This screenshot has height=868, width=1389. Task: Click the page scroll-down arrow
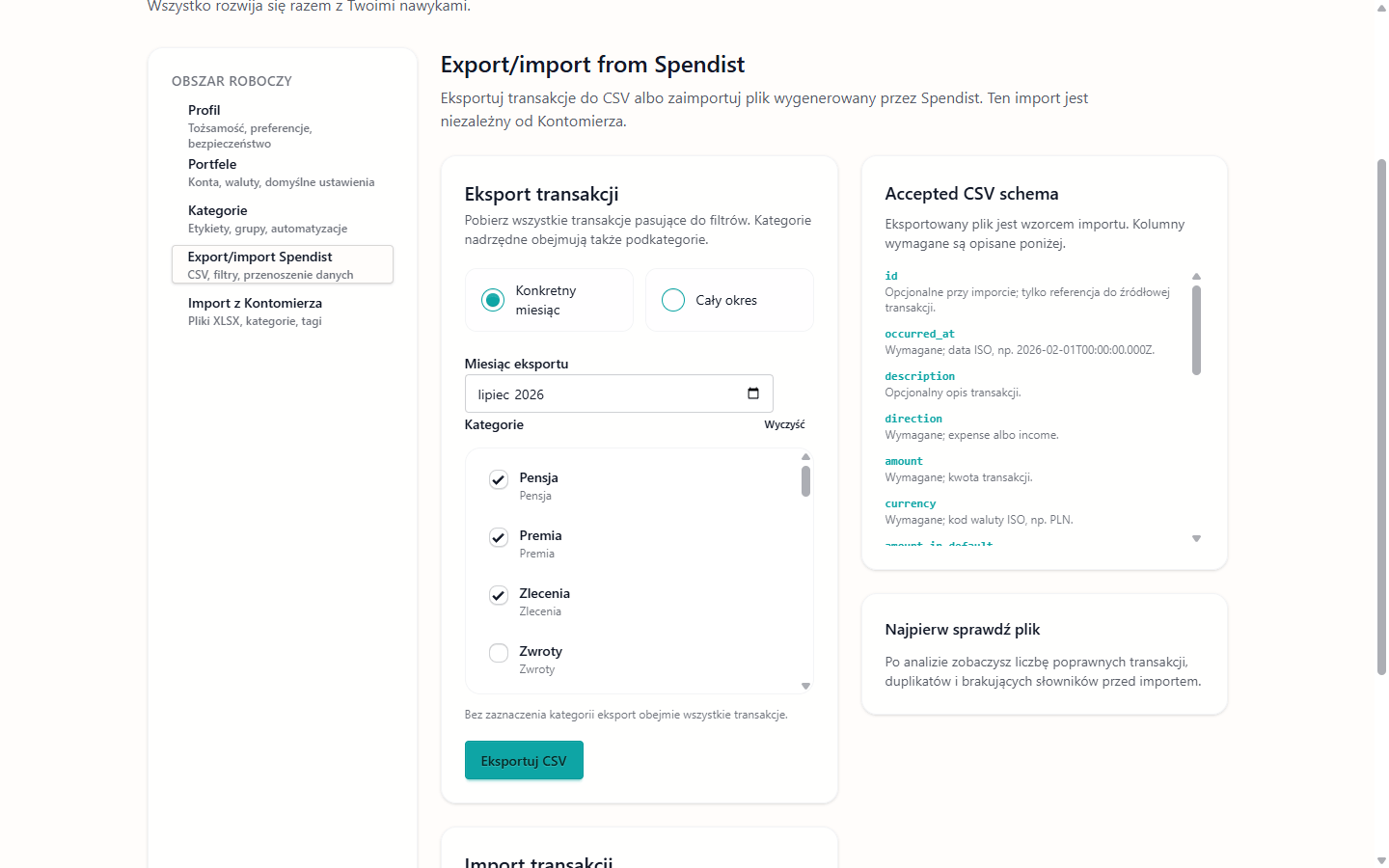pos(1381,859)
